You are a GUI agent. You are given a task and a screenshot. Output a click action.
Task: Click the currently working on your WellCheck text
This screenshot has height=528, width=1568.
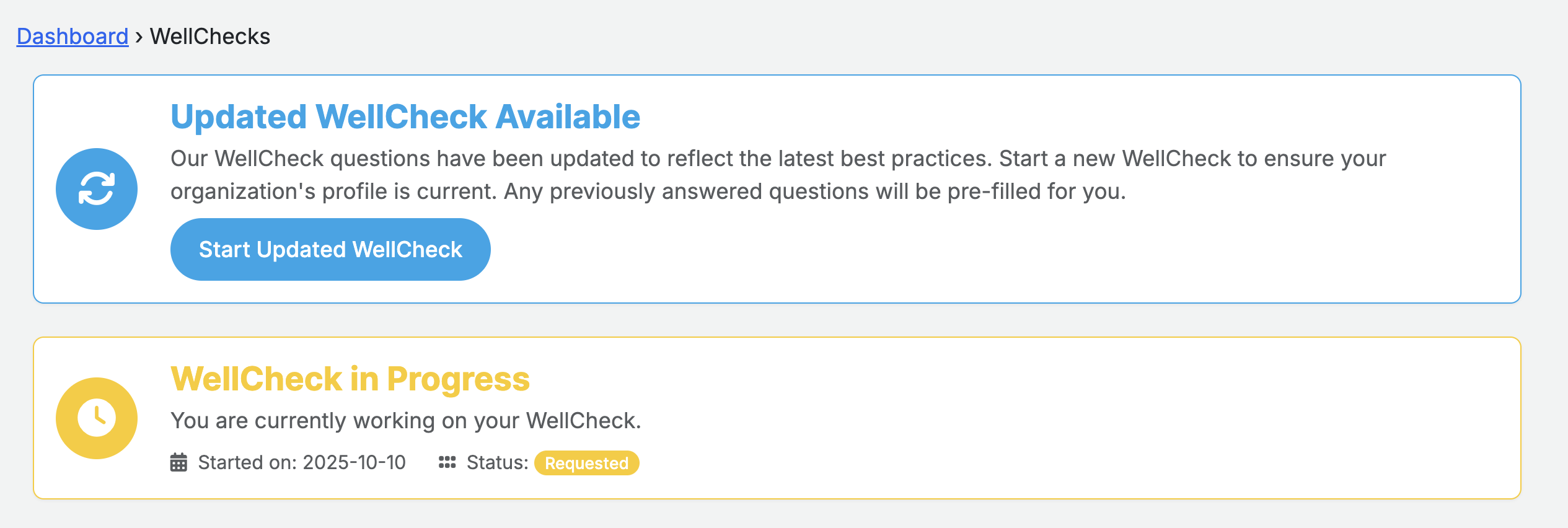point(405,421)
